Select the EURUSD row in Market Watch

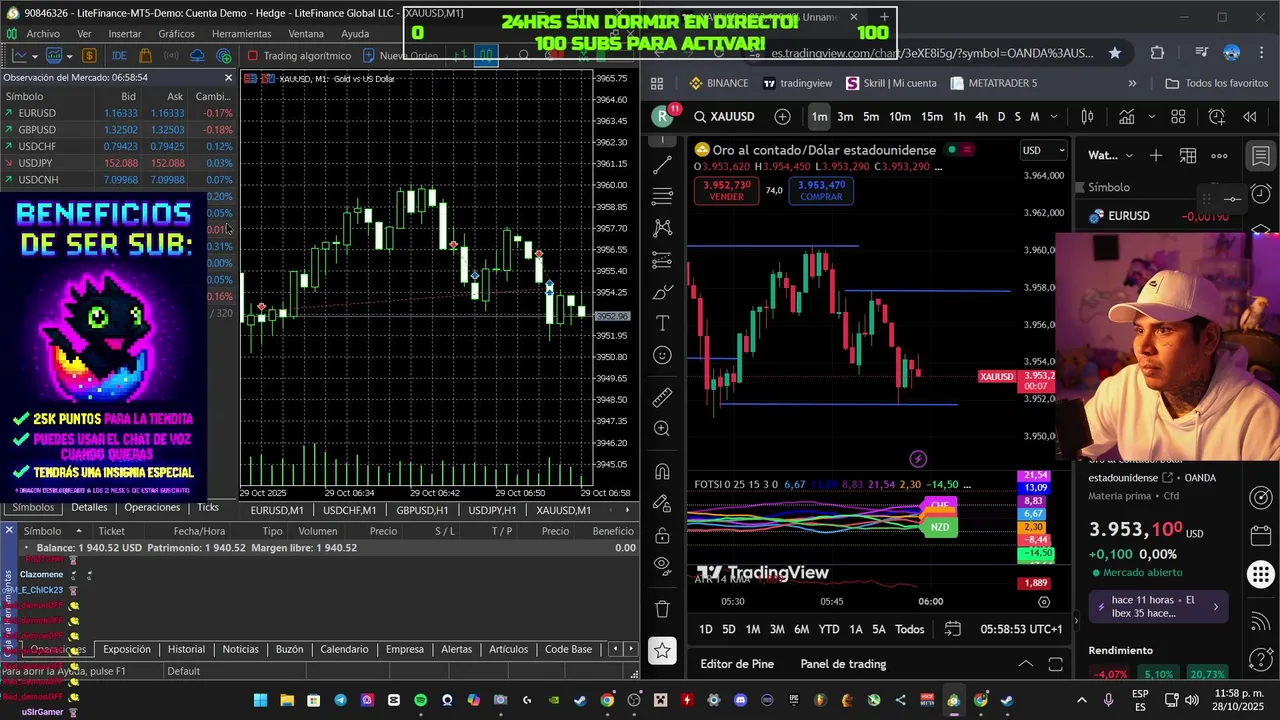tap(118, 113)
